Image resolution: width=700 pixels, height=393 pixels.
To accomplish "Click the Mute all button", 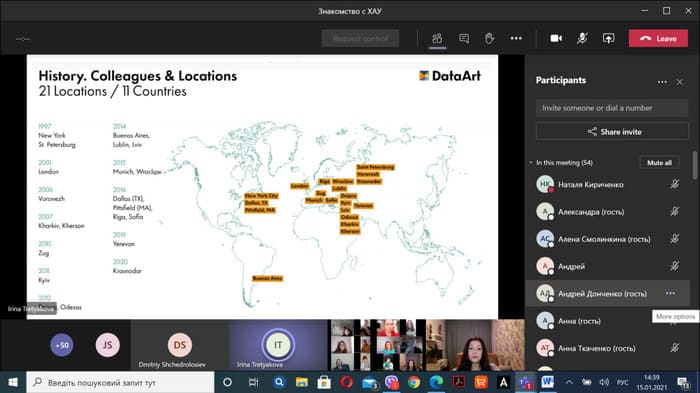I will pyautogui.click(x=659, y=163).
